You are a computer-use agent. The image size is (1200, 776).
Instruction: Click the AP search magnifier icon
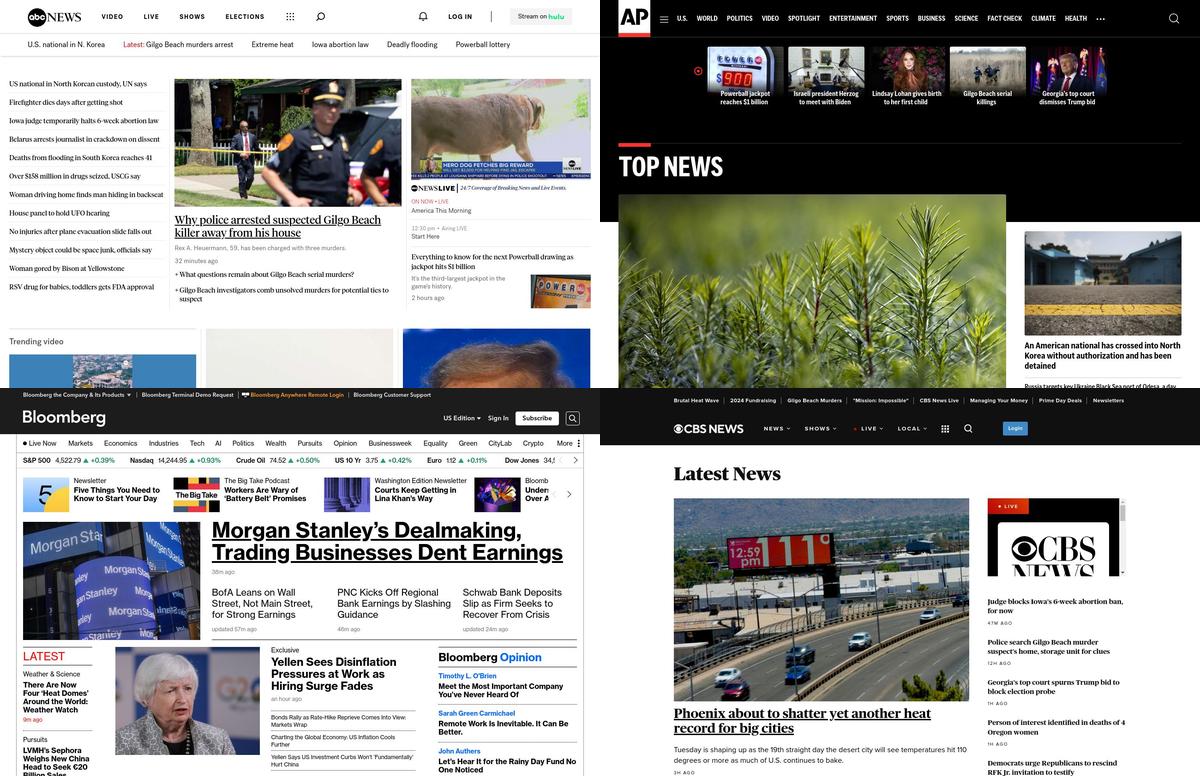pos(1174,18)
